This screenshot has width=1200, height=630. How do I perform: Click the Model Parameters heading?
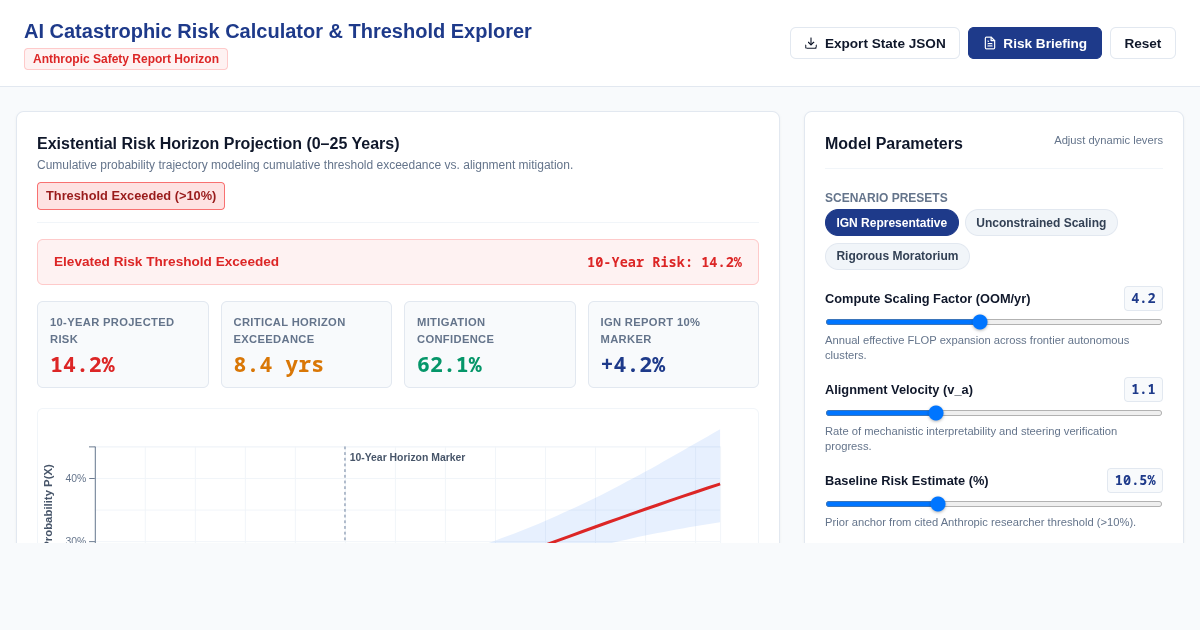(x=894, y=144)
